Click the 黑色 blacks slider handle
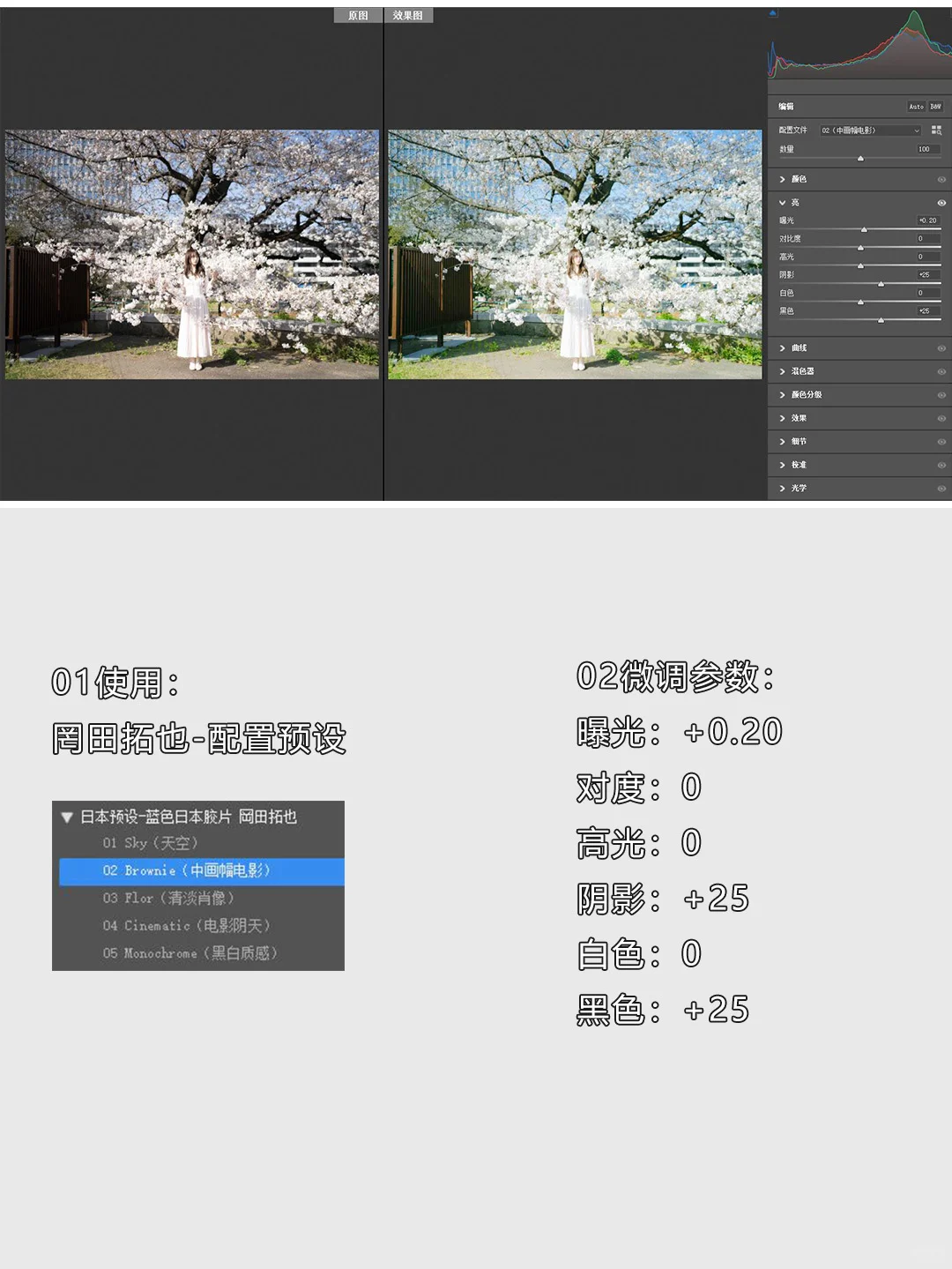Viewport: 952px width, 1269px height. point(881,320)
